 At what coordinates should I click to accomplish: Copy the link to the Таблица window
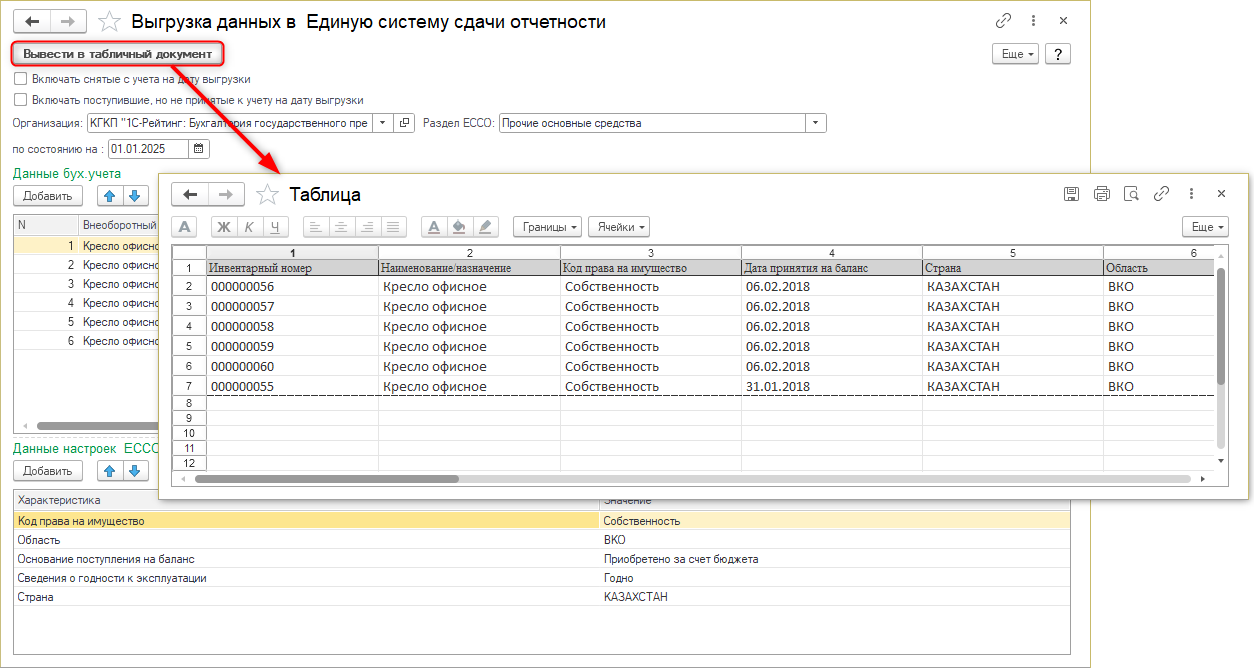coord(1161,194)
